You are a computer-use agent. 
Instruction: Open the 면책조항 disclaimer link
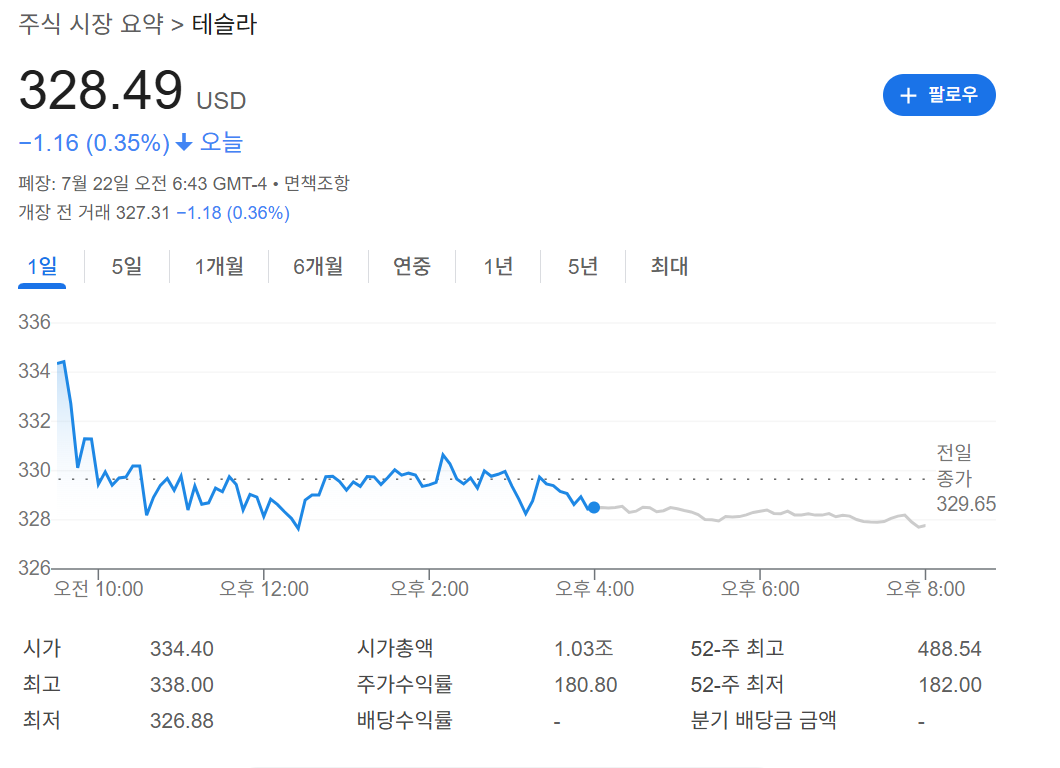[316, 183]
